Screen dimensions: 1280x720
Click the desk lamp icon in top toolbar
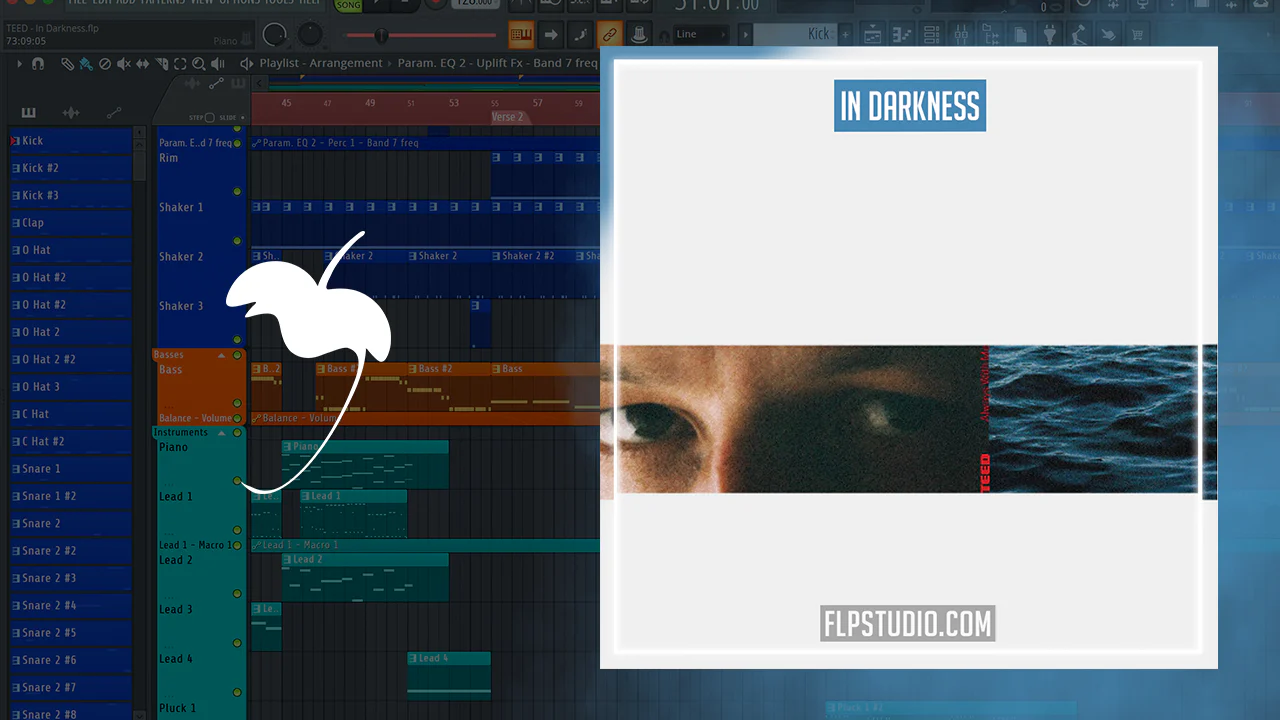click(x=1079, y=35)
